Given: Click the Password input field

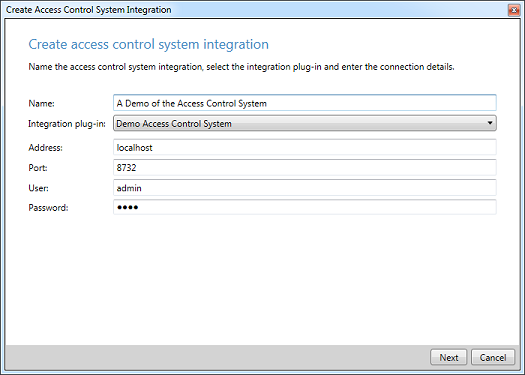Looking at the screenshot, I should tap(305, 207).
